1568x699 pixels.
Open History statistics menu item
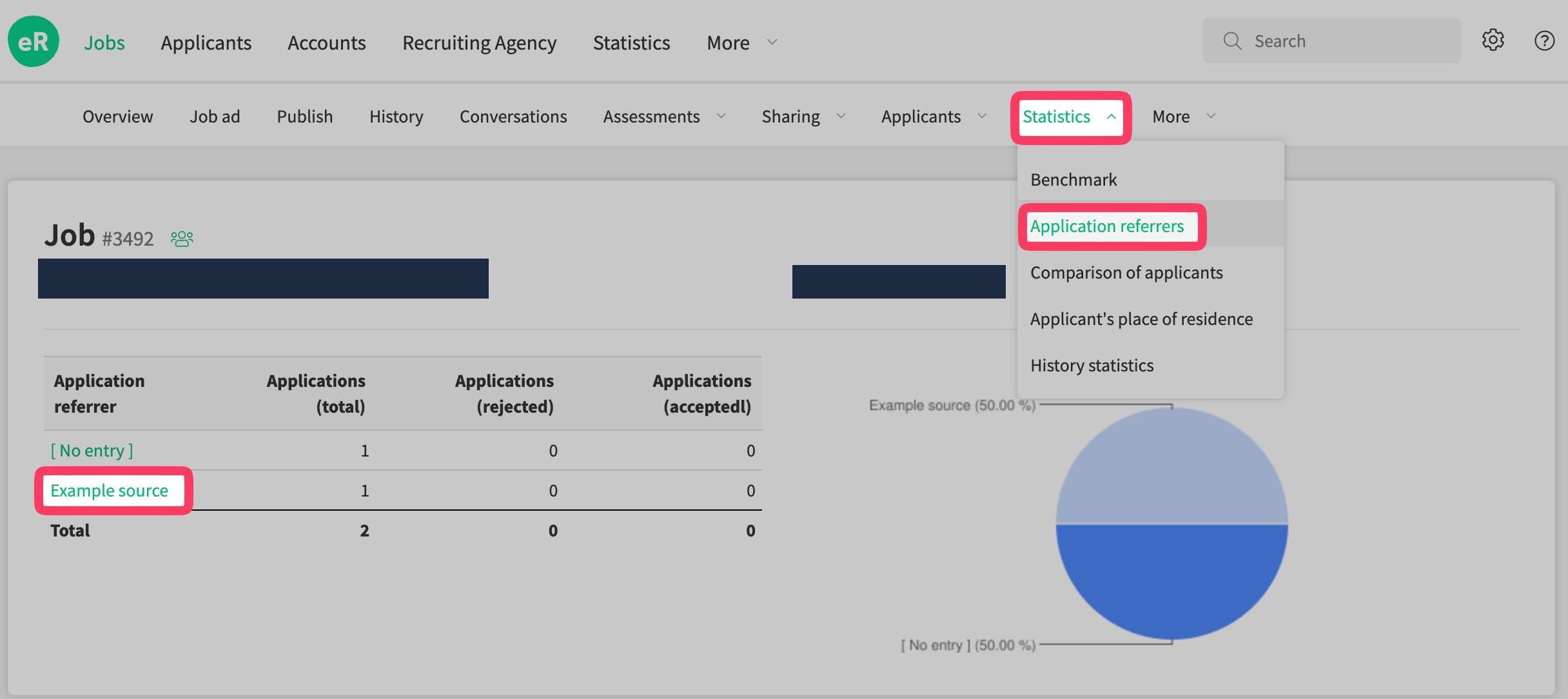1092,366
